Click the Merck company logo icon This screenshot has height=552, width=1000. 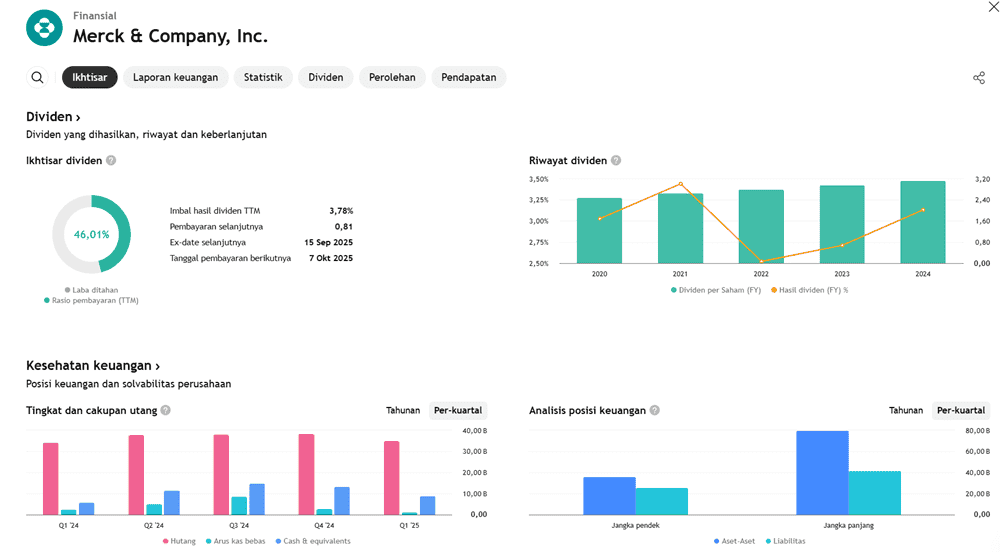tap(44, 28)
